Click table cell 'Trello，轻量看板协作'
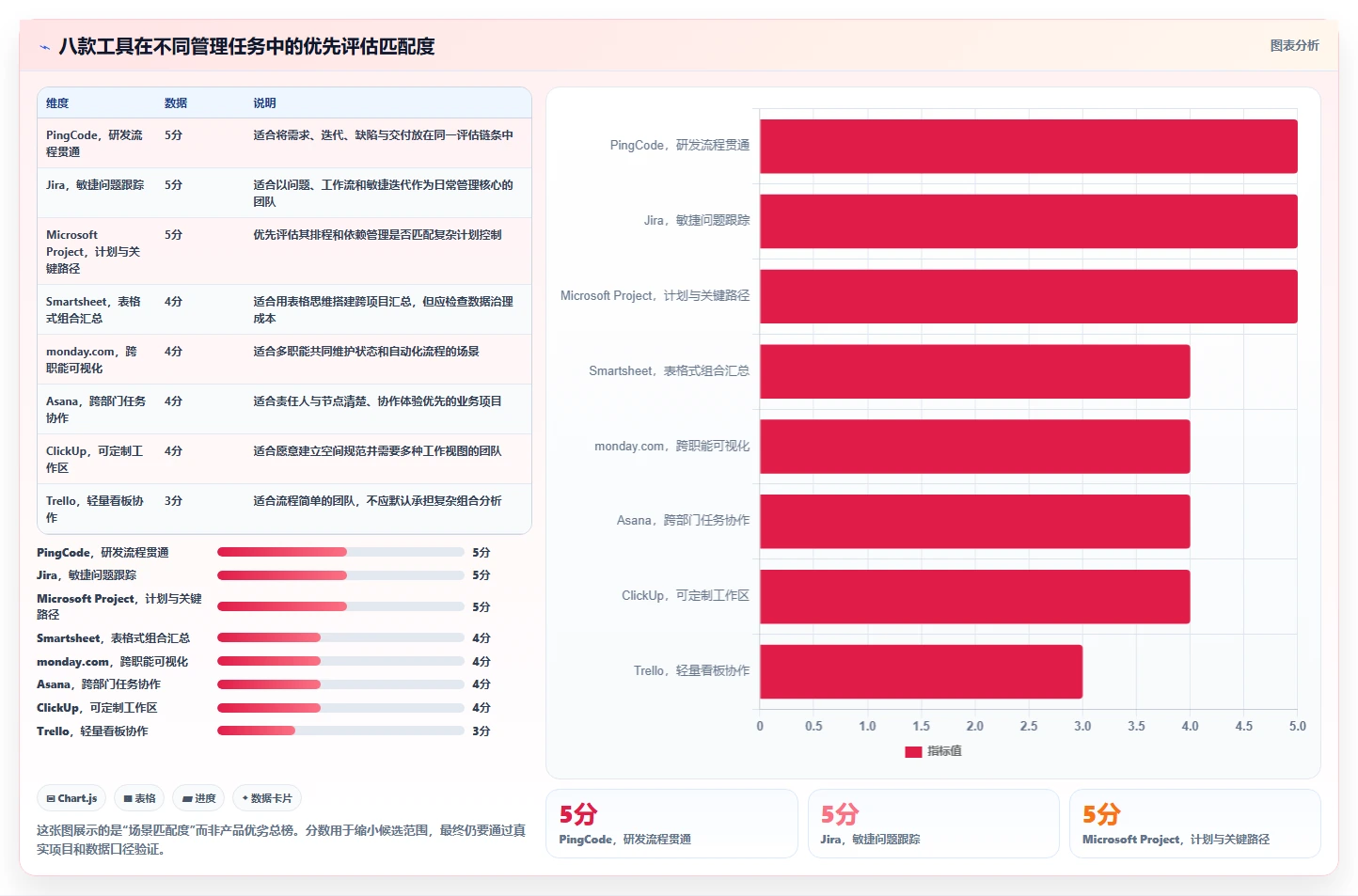1358x896 pixels. (x=95, y=509)
